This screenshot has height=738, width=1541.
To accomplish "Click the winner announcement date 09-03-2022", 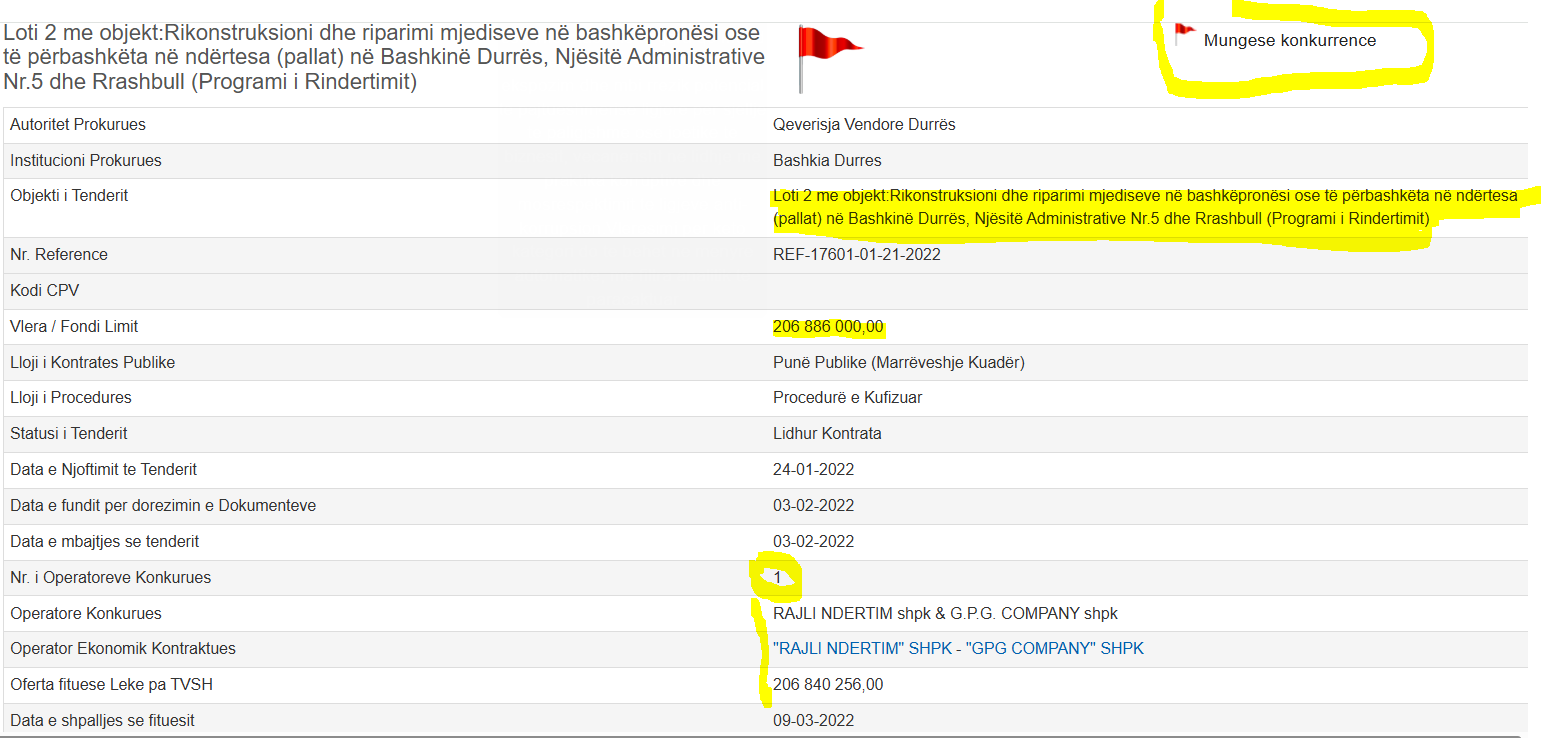I will click(x=813, y=720).
